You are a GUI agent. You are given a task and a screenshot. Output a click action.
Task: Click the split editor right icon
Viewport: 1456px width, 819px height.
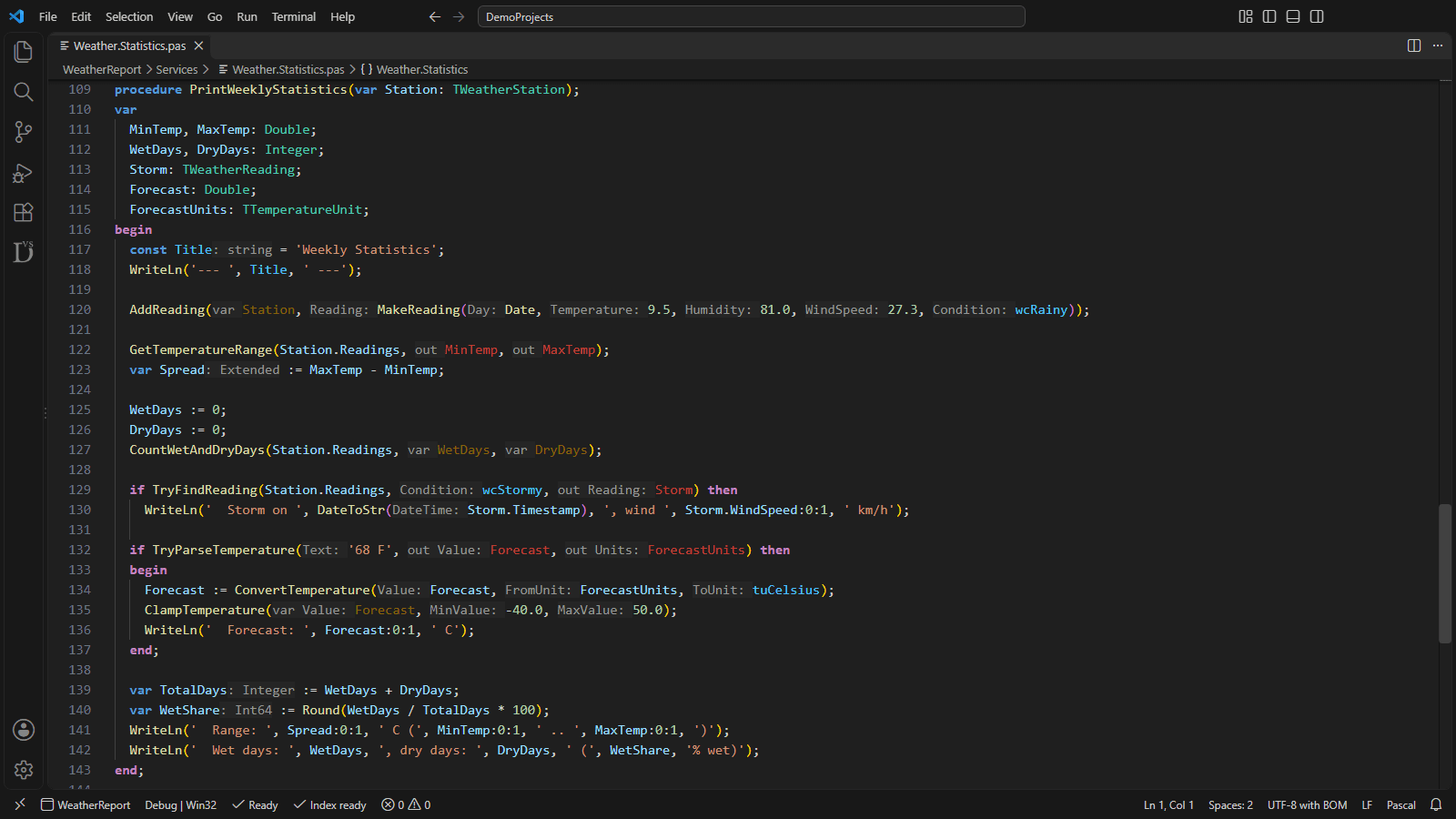1414,45
